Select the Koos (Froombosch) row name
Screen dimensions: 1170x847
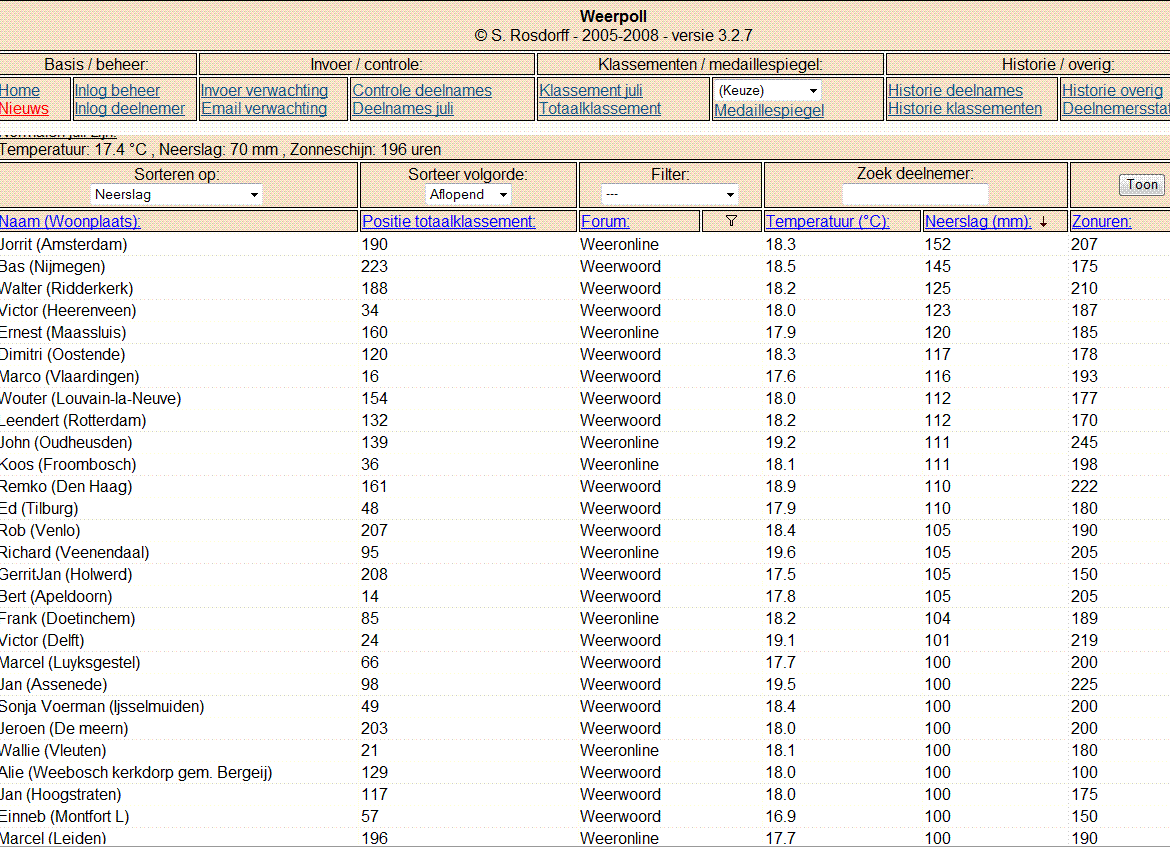point(68,464)
